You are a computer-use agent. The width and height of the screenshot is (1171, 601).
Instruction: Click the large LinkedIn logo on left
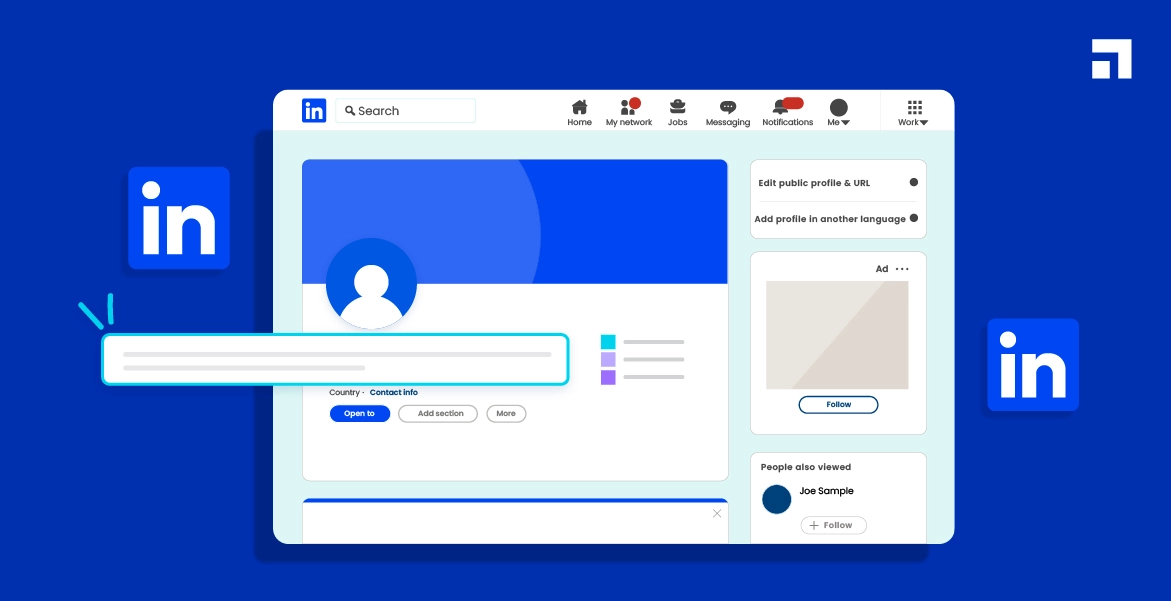[x=179, y=218]
